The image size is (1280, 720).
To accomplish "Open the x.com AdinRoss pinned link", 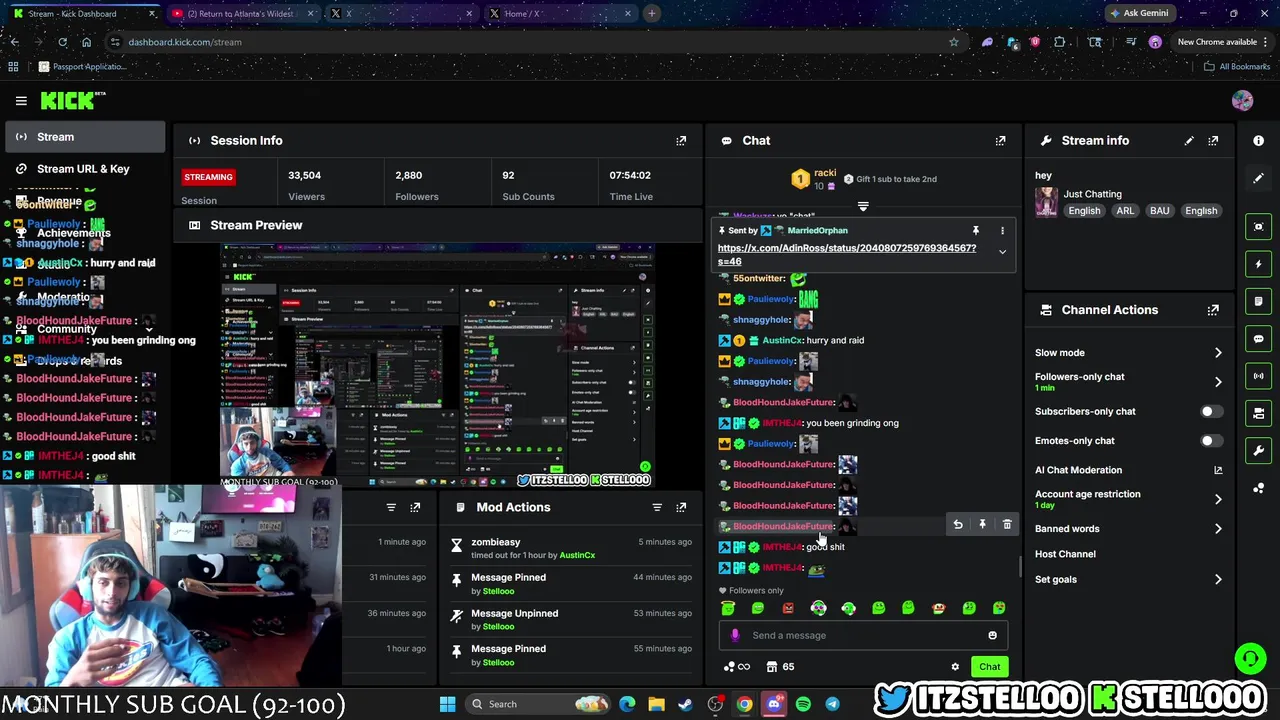I will tap(847, 255).
